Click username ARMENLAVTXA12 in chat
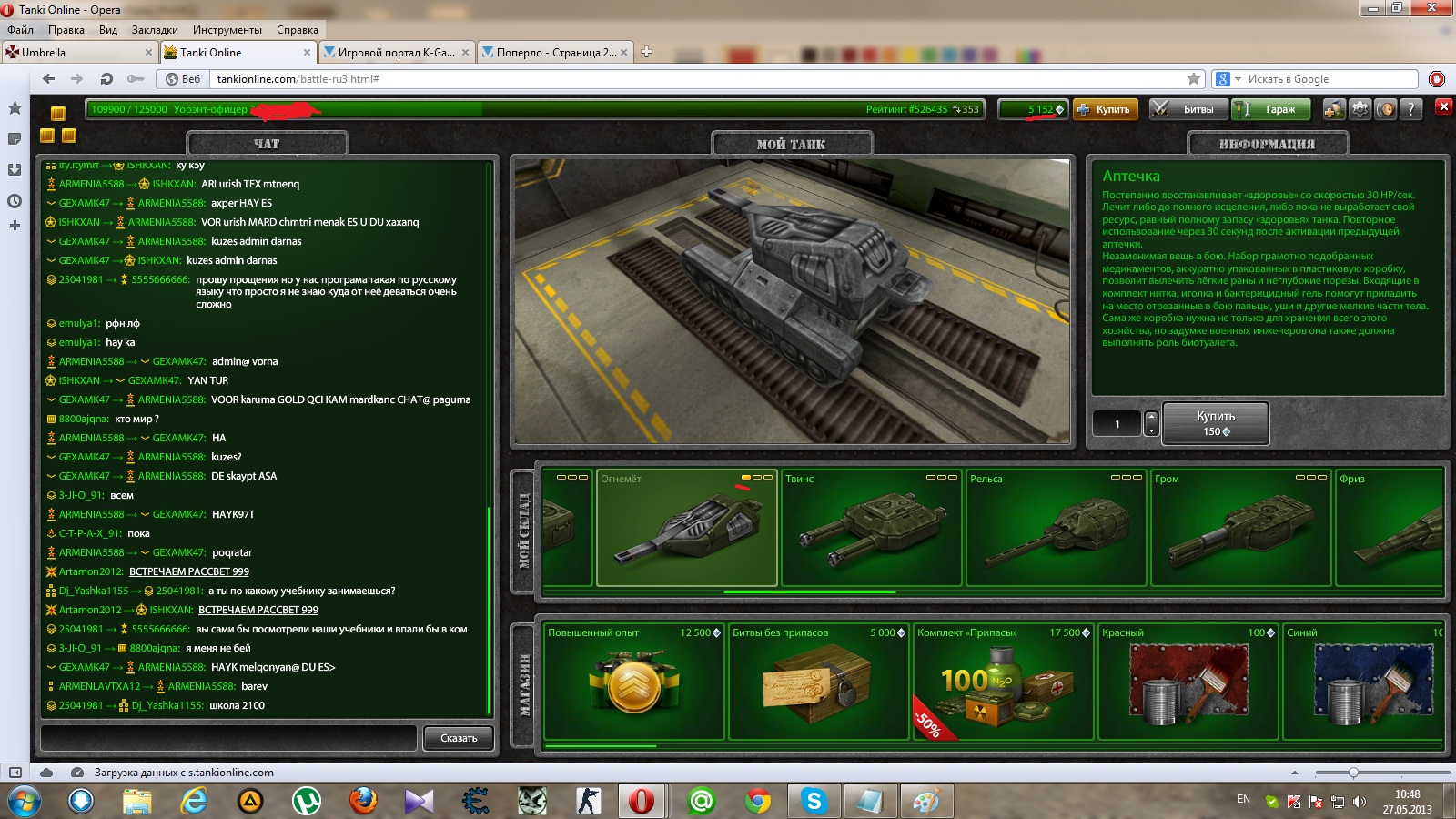1456x819 pixels. click(99, 686)
